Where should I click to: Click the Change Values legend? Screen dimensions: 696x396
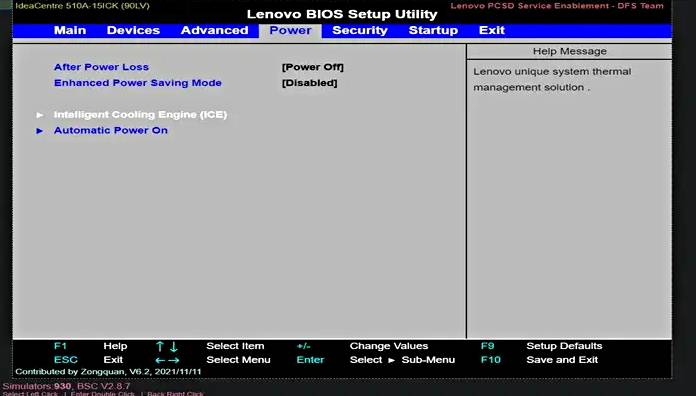(x=389, y=346)
